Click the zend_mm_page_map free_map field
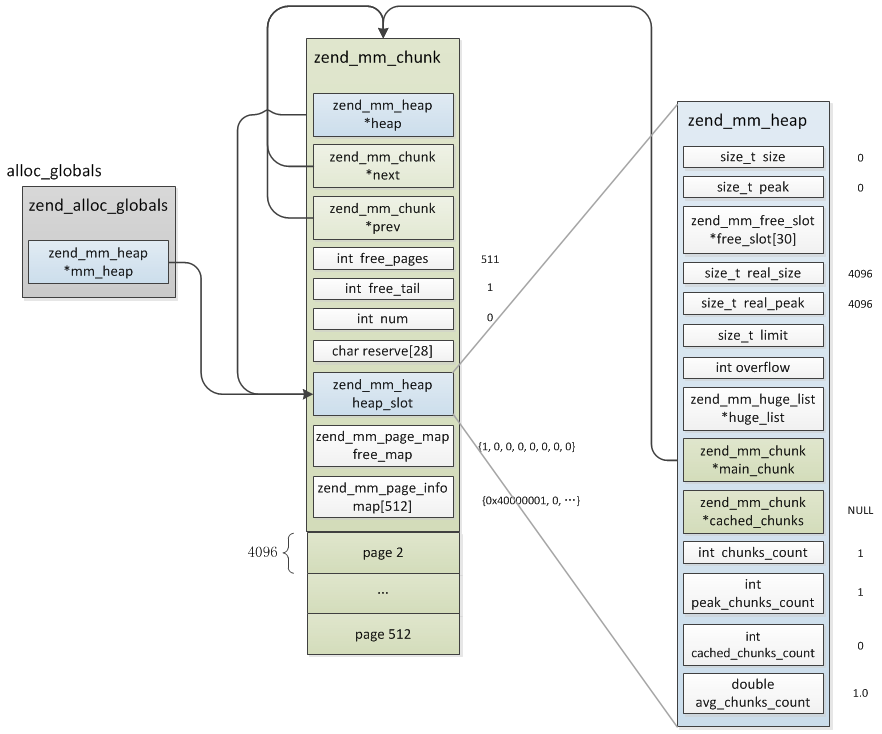 point(382,445)
